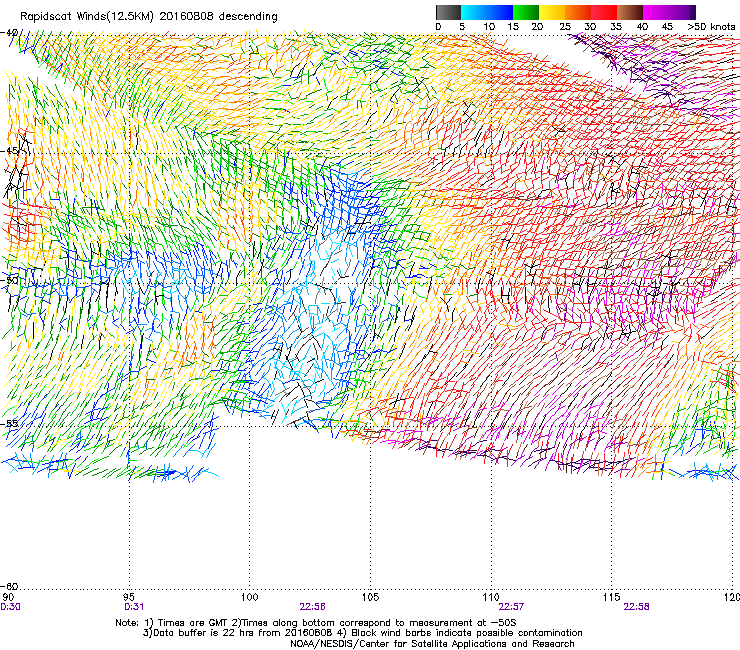The width and height of the screenshot is (740, 650).
Task: Click the '-60' latitude label
Action: click(9, 586)
